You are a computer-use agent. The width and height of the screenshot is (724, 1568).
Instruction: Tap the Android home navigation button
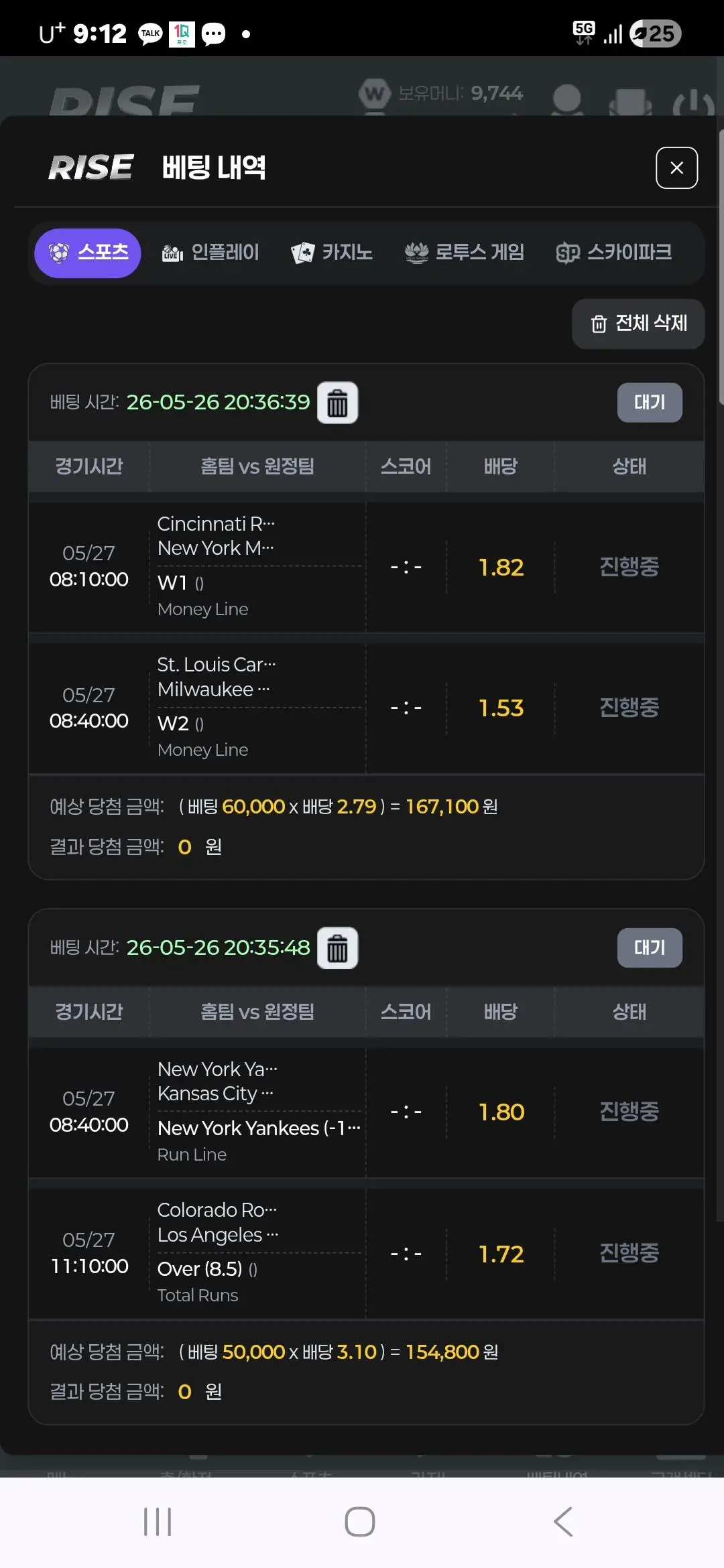click(360, 1522)
